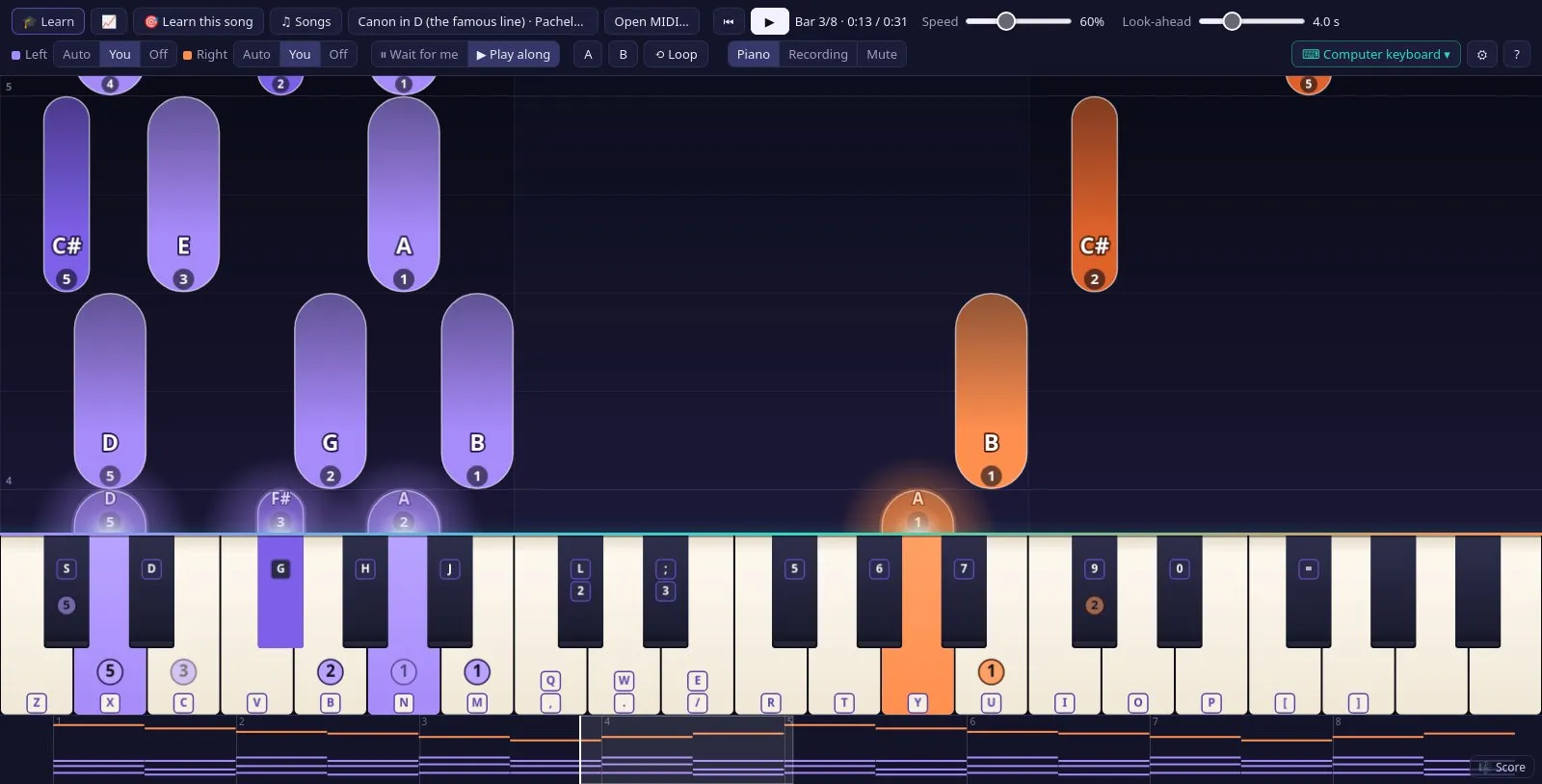Click the black key labeled G

(x=280, y=591)
